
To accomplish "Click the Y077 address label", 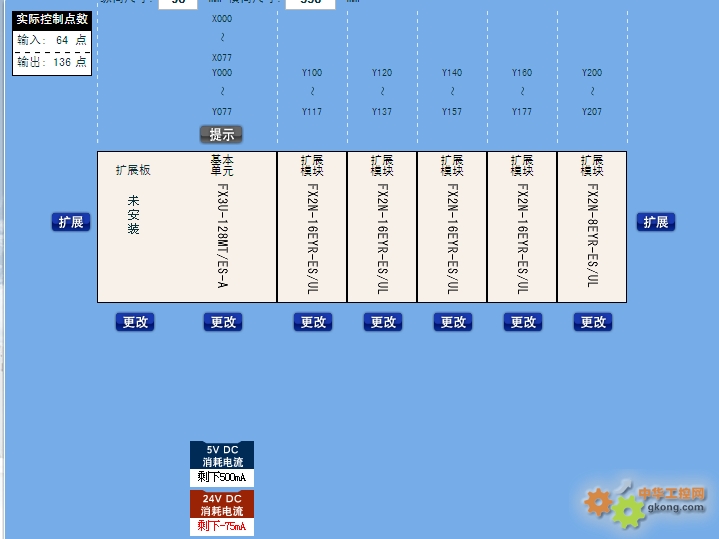I will (x=222, y=111).
